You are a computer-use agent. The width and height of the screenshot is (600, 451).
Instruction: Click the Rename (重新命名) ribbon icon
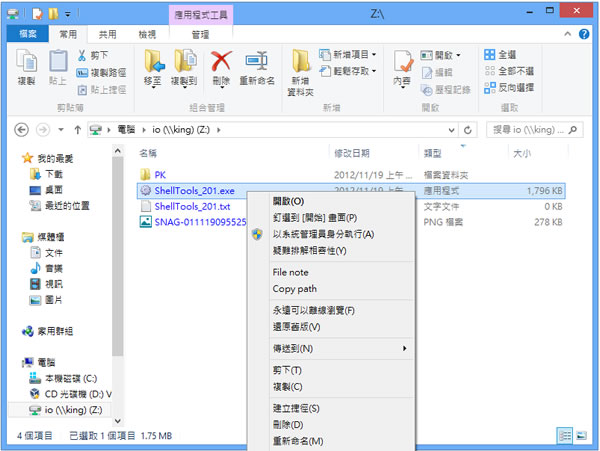pyautogui.click(x=256, y=61)
